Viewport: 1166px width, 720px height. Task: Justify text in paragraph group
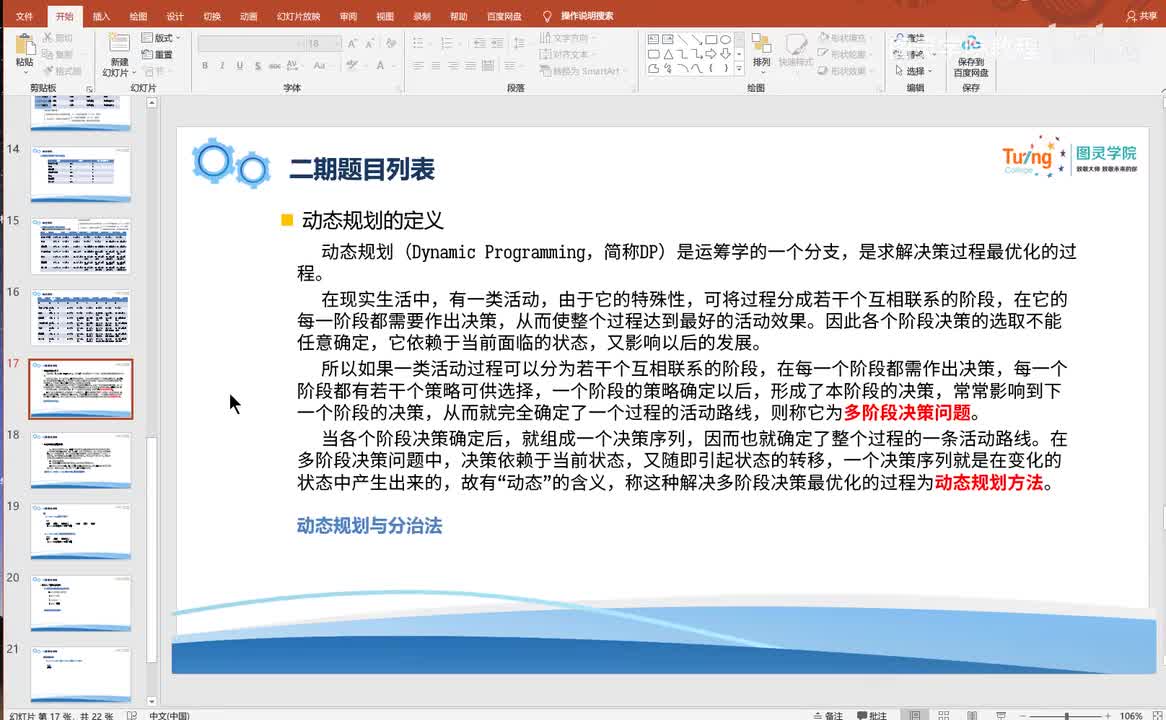470,65
